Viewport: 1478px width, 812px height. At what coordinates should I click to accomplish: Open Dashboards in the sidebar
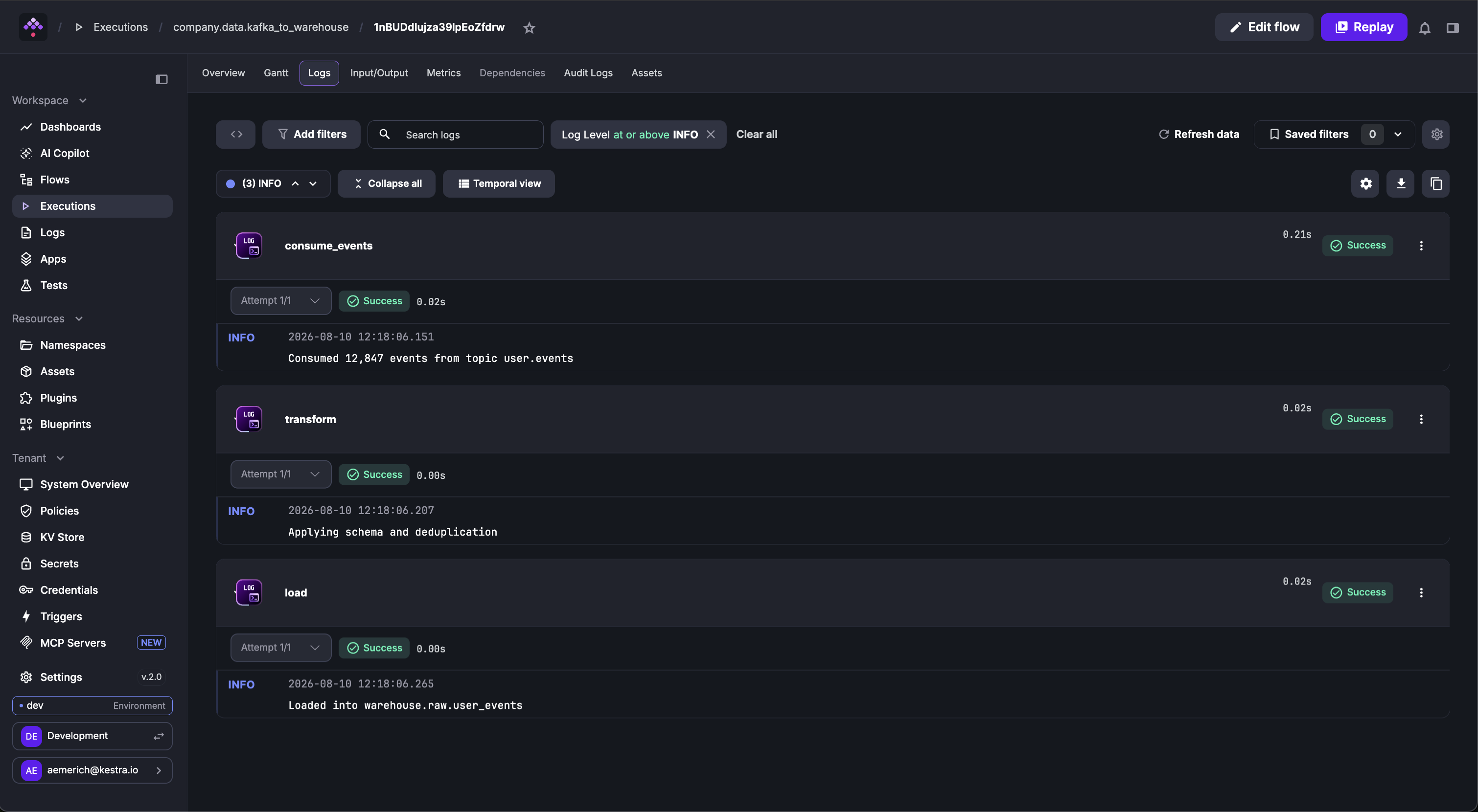pyautogui.click(x=92, y=127)
